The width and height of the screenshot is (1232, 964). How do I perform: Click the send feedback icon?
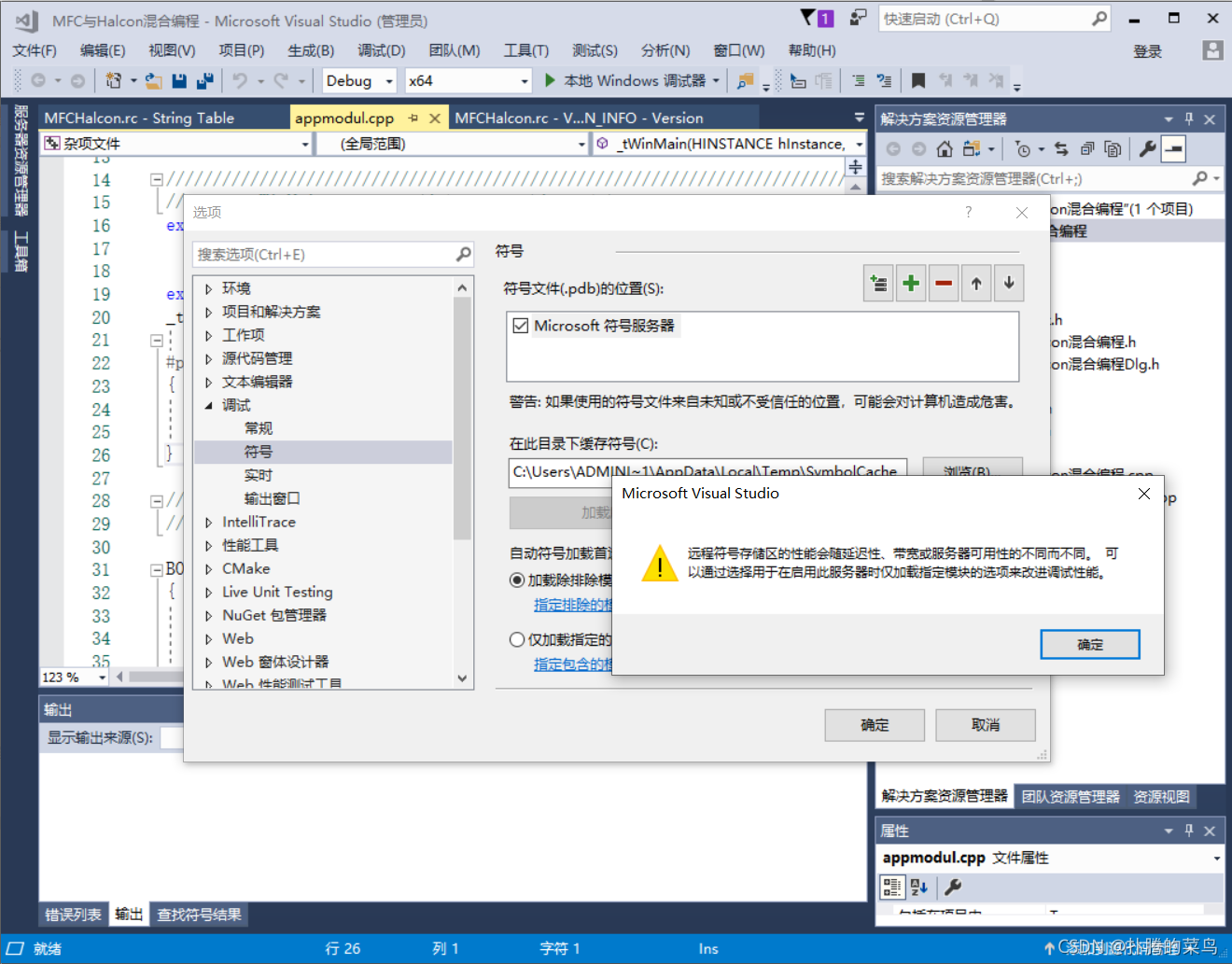[x=858, y=18]
